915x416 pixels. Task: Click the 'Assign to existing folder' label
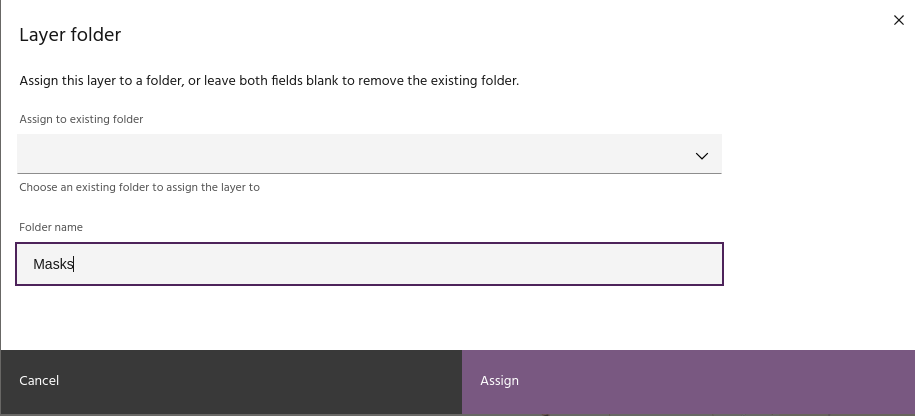click(x=81, y=119)
